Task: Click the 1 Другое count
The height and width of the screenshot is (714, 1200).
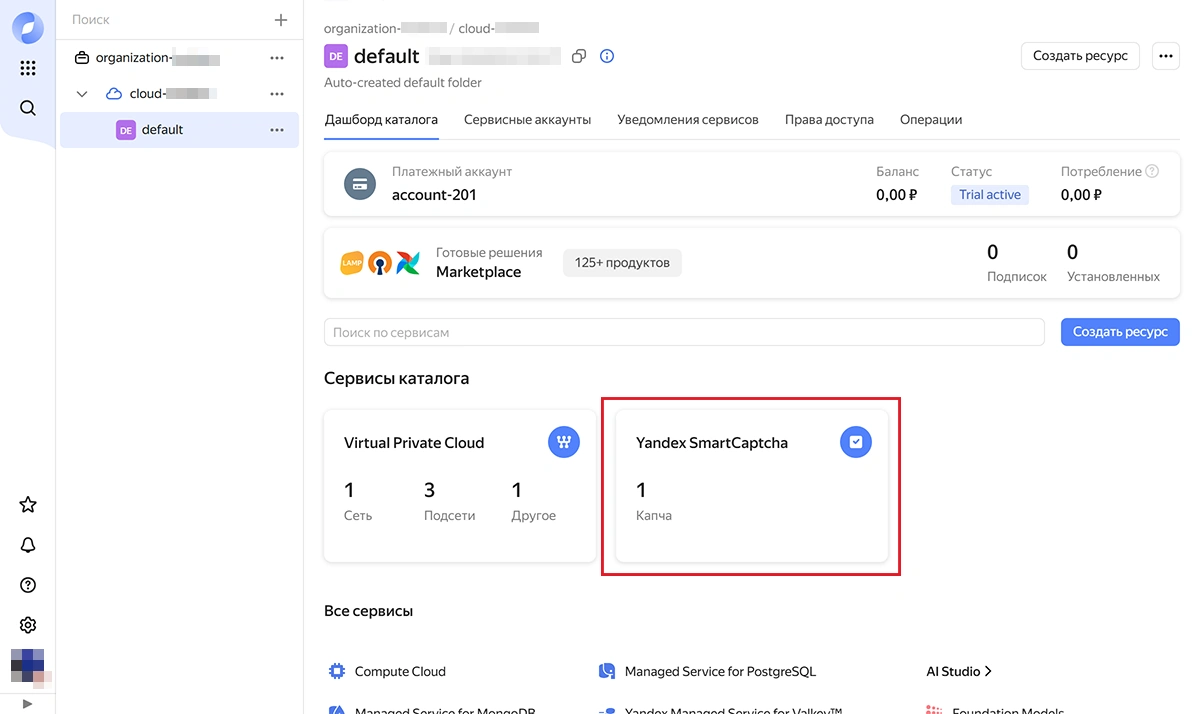Action: pyautogui.click(x=534, y=501)
